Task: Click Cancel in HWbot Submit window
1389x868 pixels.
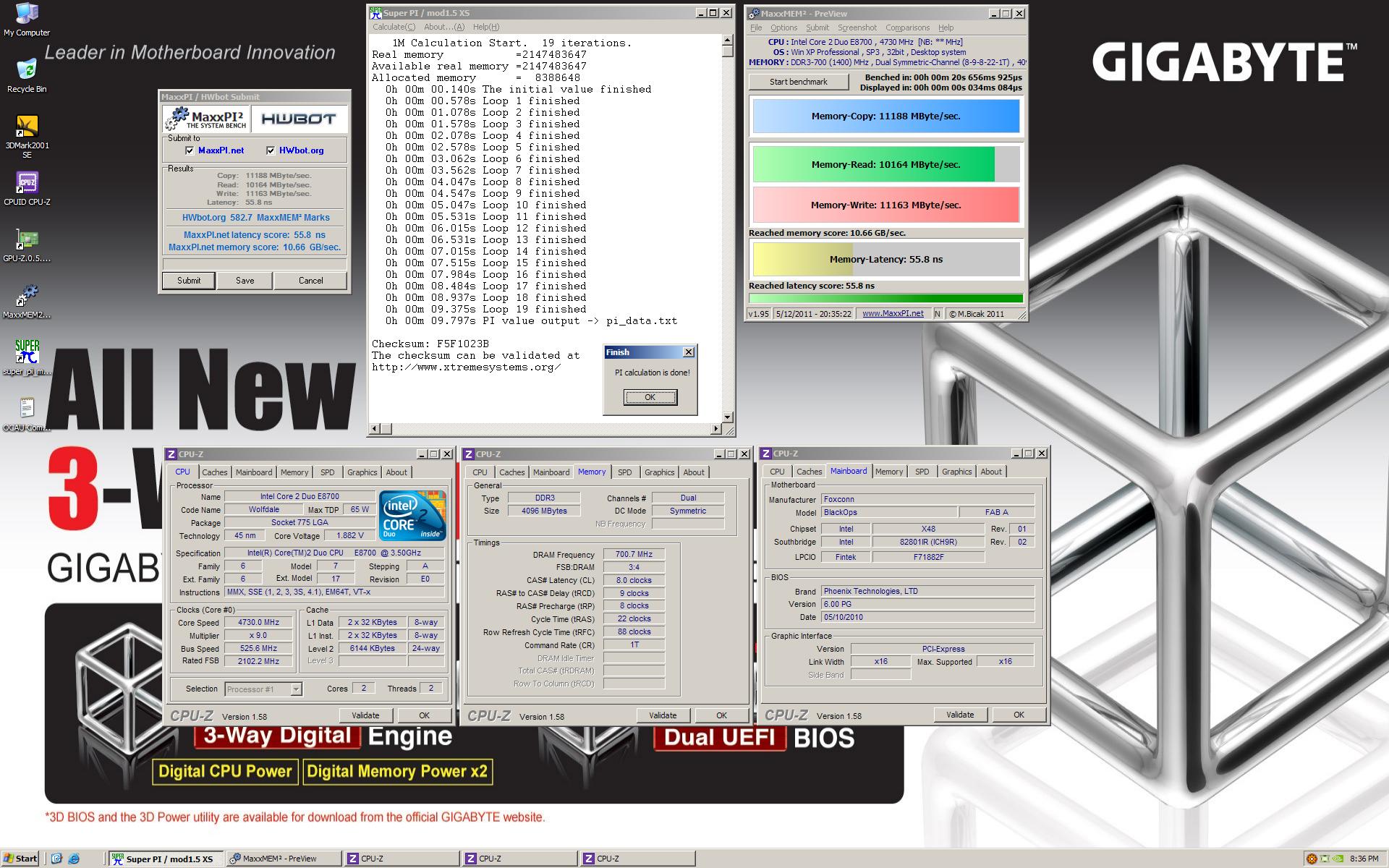Action: (x=311, y=281)
